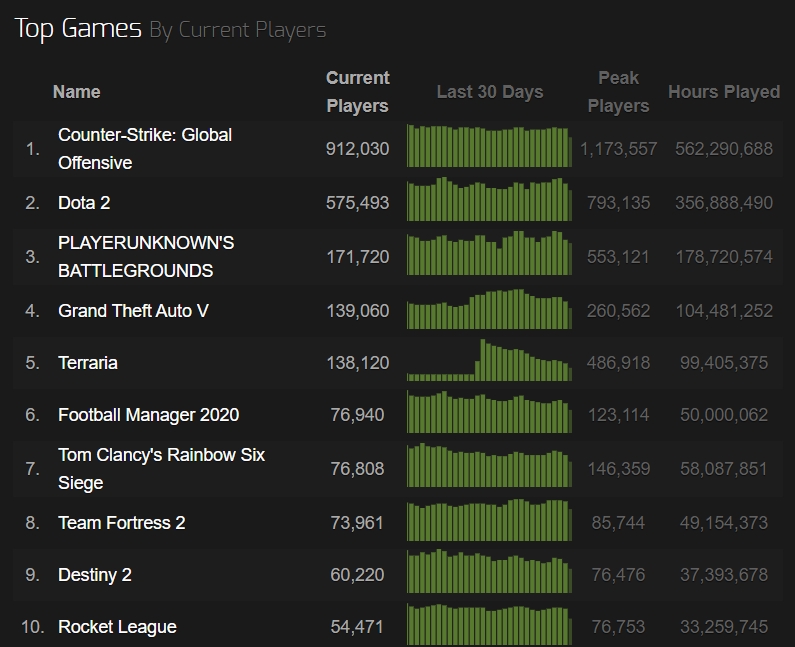Click the Football Manager 2020 30-day chart
The height and width of the screenshot is (647, 795).
[x=489, y=412]
